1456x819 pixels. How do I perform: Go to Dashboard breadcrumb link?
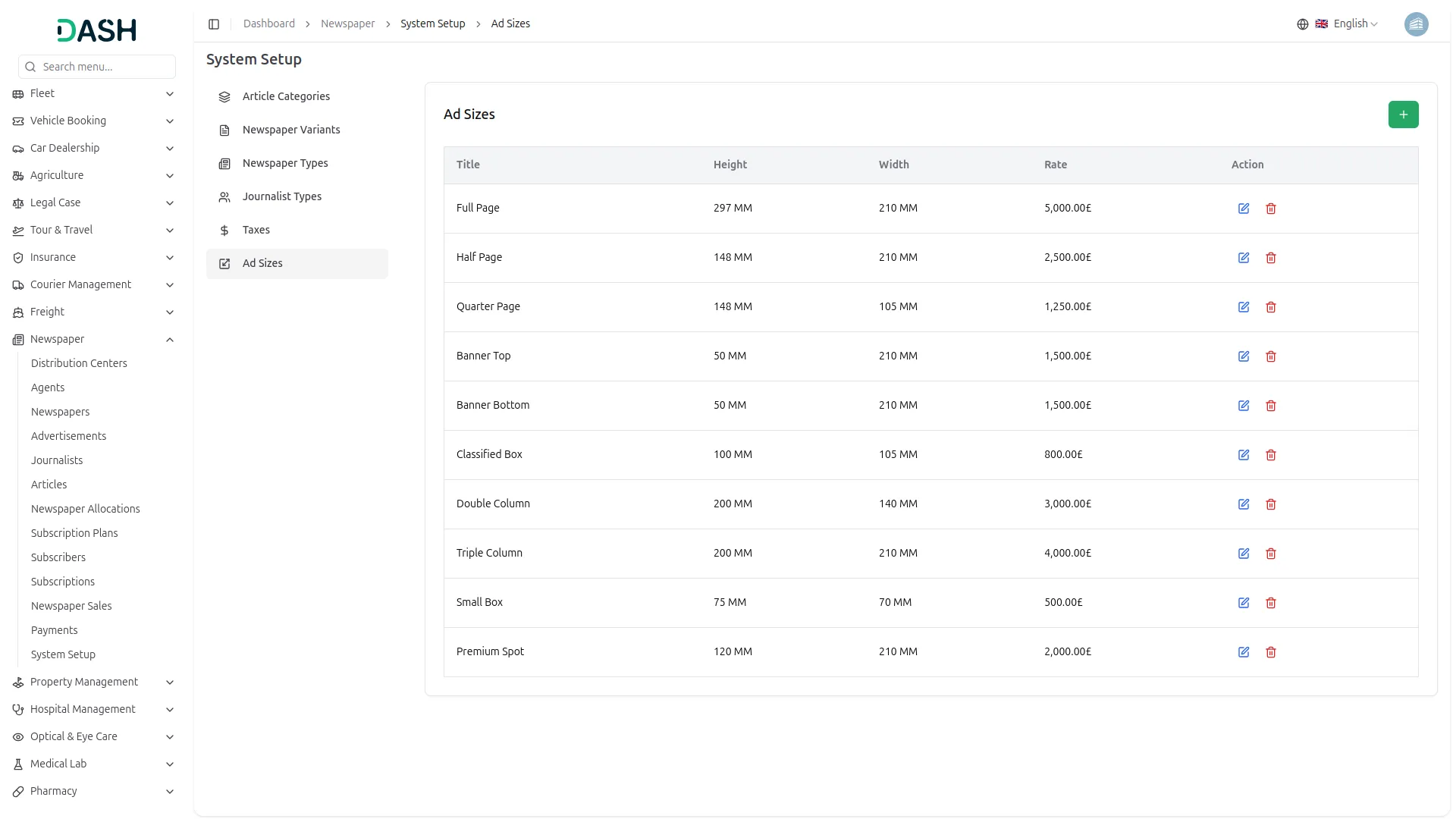coord(269,24)
